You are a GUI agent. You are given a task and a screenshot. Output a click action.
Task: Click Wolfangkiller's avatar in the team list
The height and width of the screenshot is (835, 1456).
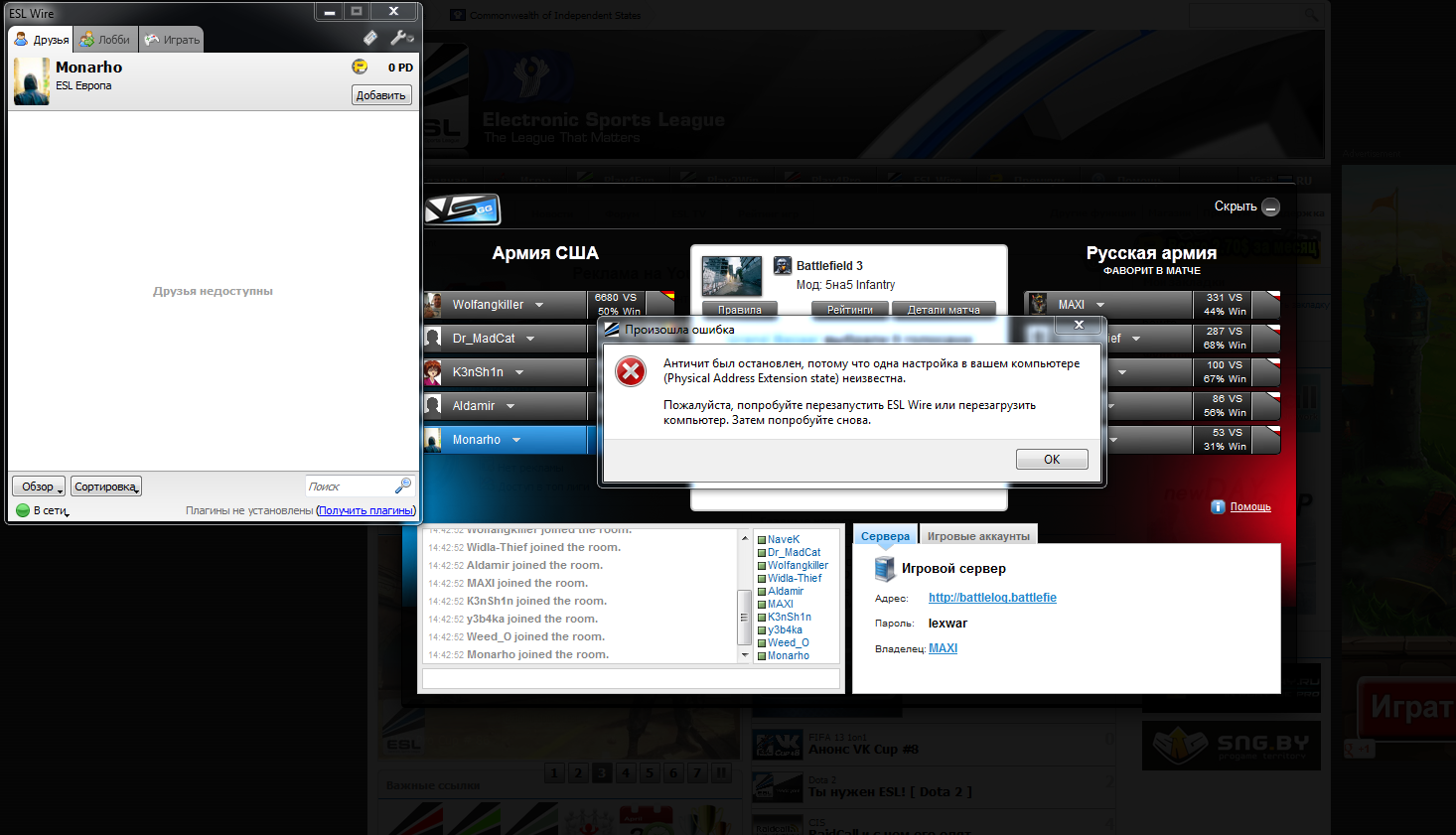coord(433,305)
